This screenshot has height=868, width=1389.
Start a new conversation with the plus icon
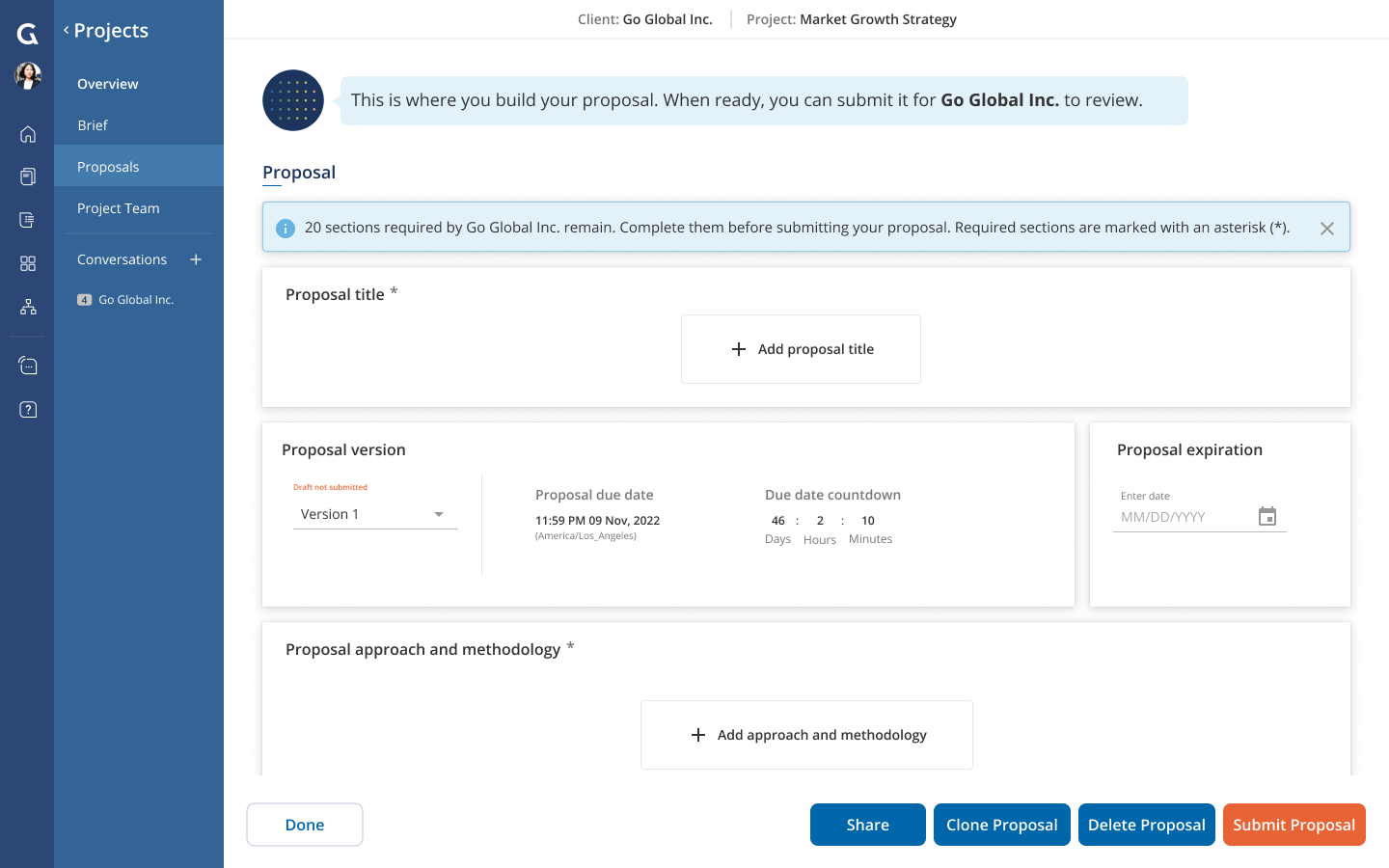click(x=196, y=259)
